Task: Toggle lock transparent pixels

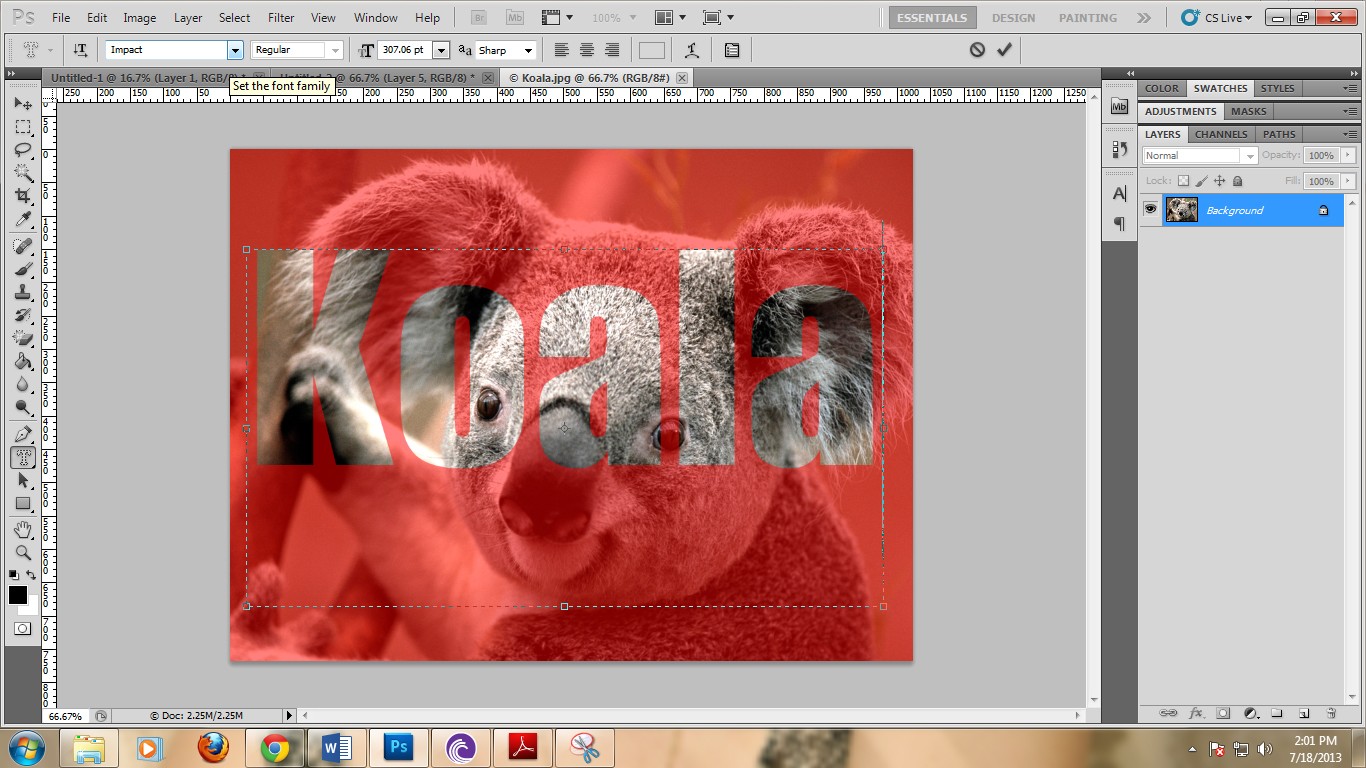Action: pos(1184,181)
